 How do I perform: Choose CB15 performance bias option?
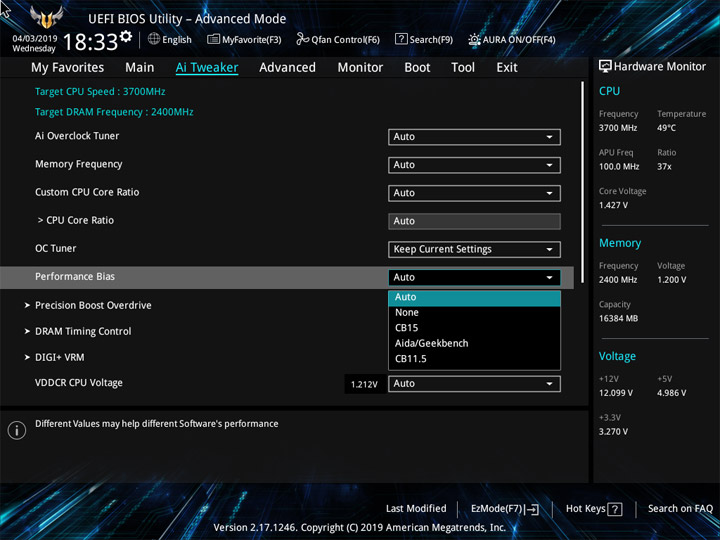point(474,328)
